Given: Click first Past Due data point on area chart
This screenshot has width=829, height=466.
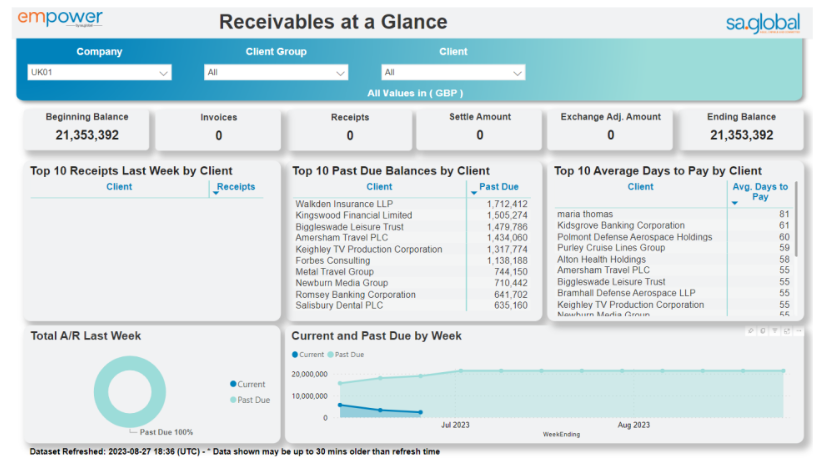Looking at the screenshot, I should [340, 383].
